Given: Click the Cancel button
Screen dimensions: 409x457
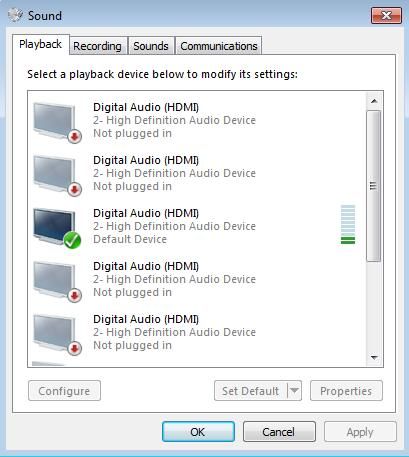Looking at the screenshot, I should pos(279,432).
